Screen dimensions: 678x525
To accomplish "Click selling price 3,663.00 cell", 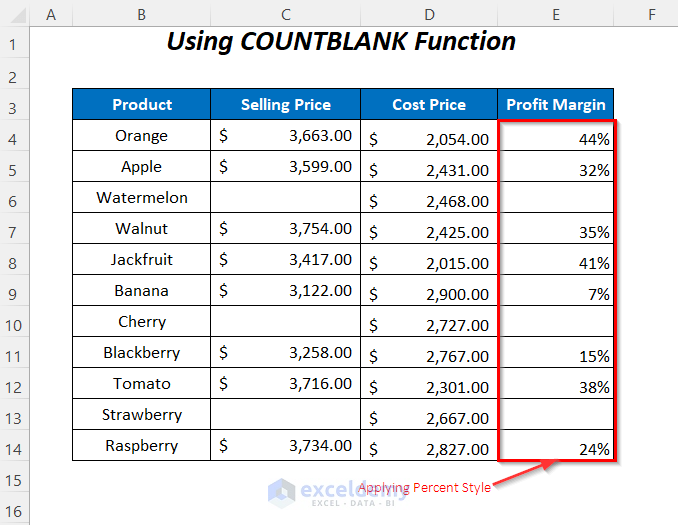I will 285,135.
